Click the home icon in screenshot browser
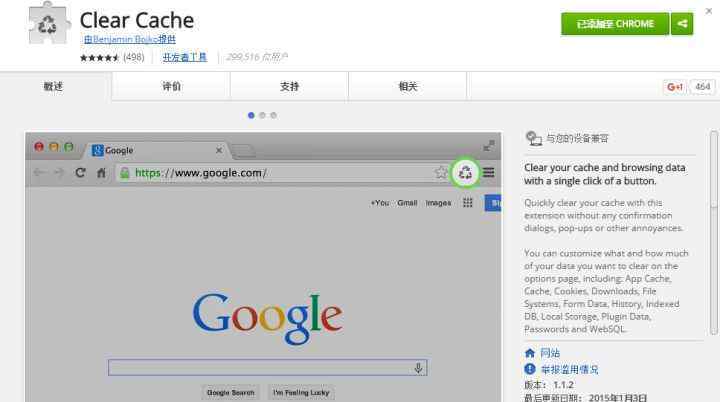The width and height of the screenshot is (720, 402). click(x=101, y=173)
